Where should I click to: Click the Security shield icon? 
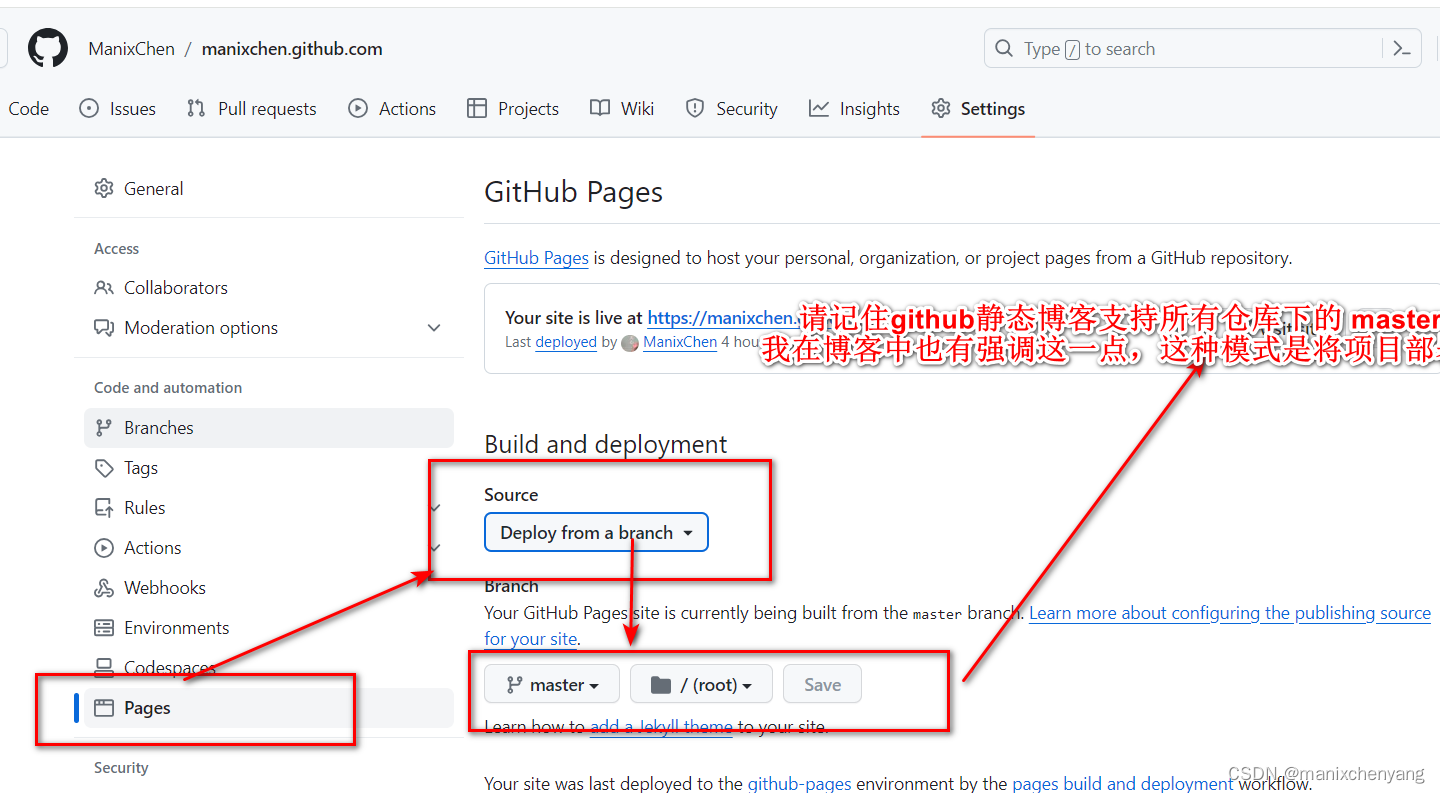coord(695,108)
